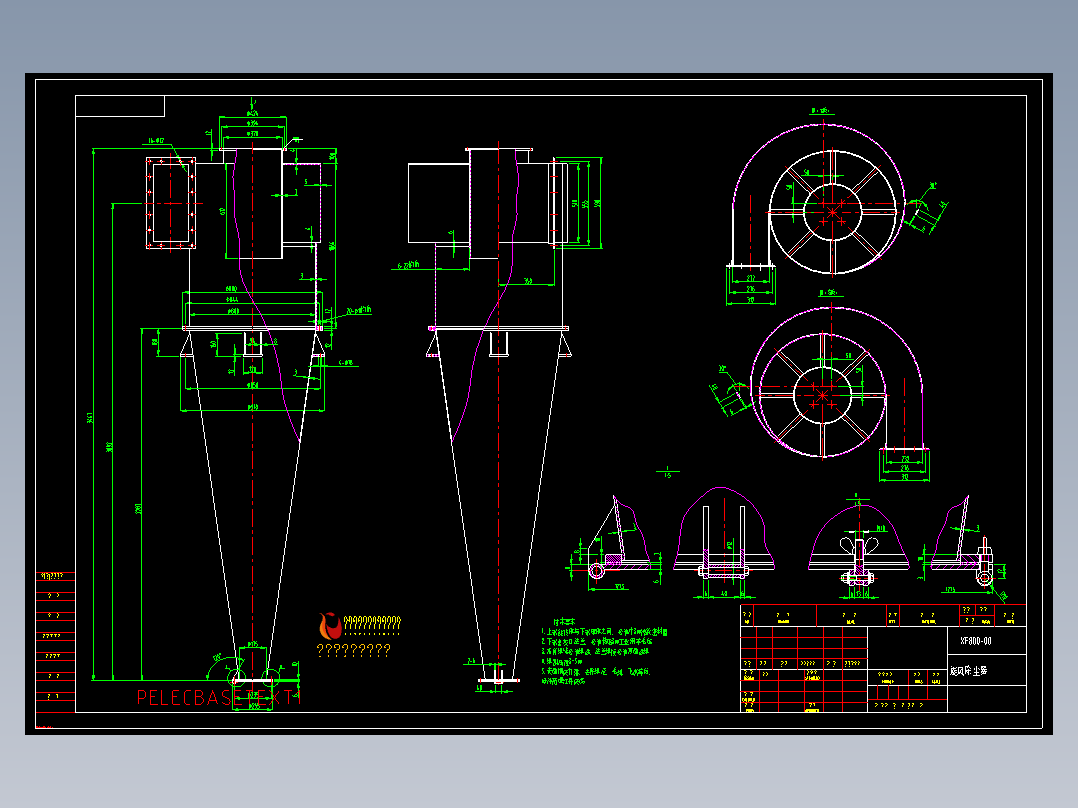Click the upper volute plan view circle

point(833,212)
